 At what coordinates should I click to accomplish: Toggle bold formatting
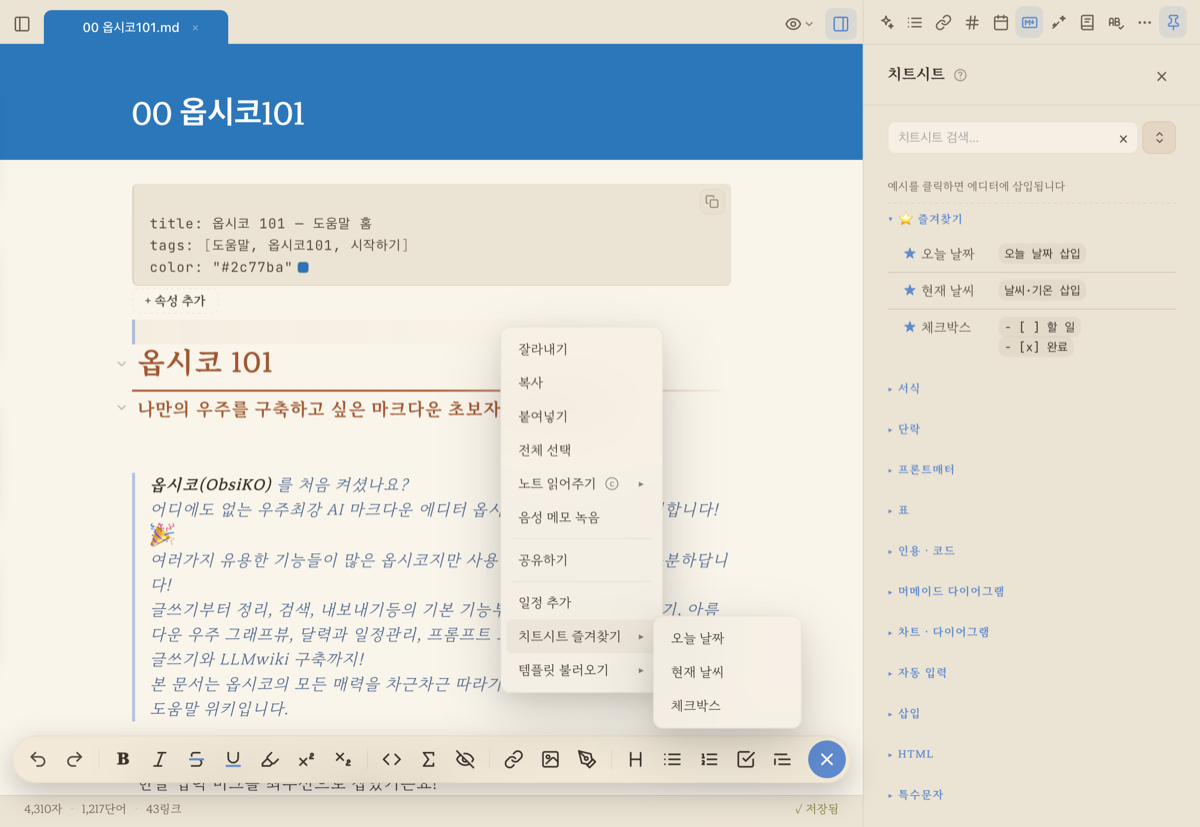[x=123, y=760]
